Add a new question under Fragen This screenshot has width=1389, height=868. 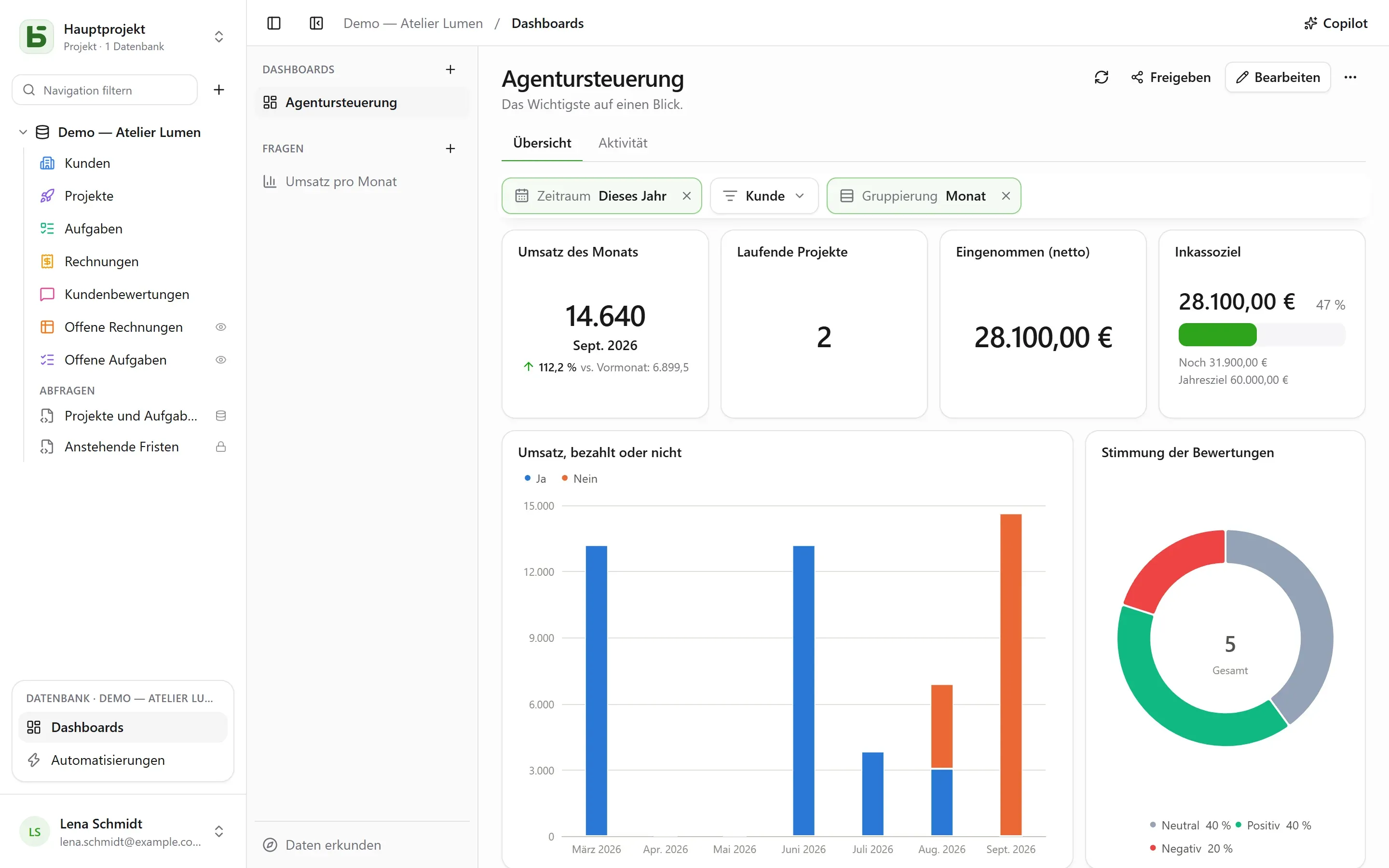click(450, 149)
